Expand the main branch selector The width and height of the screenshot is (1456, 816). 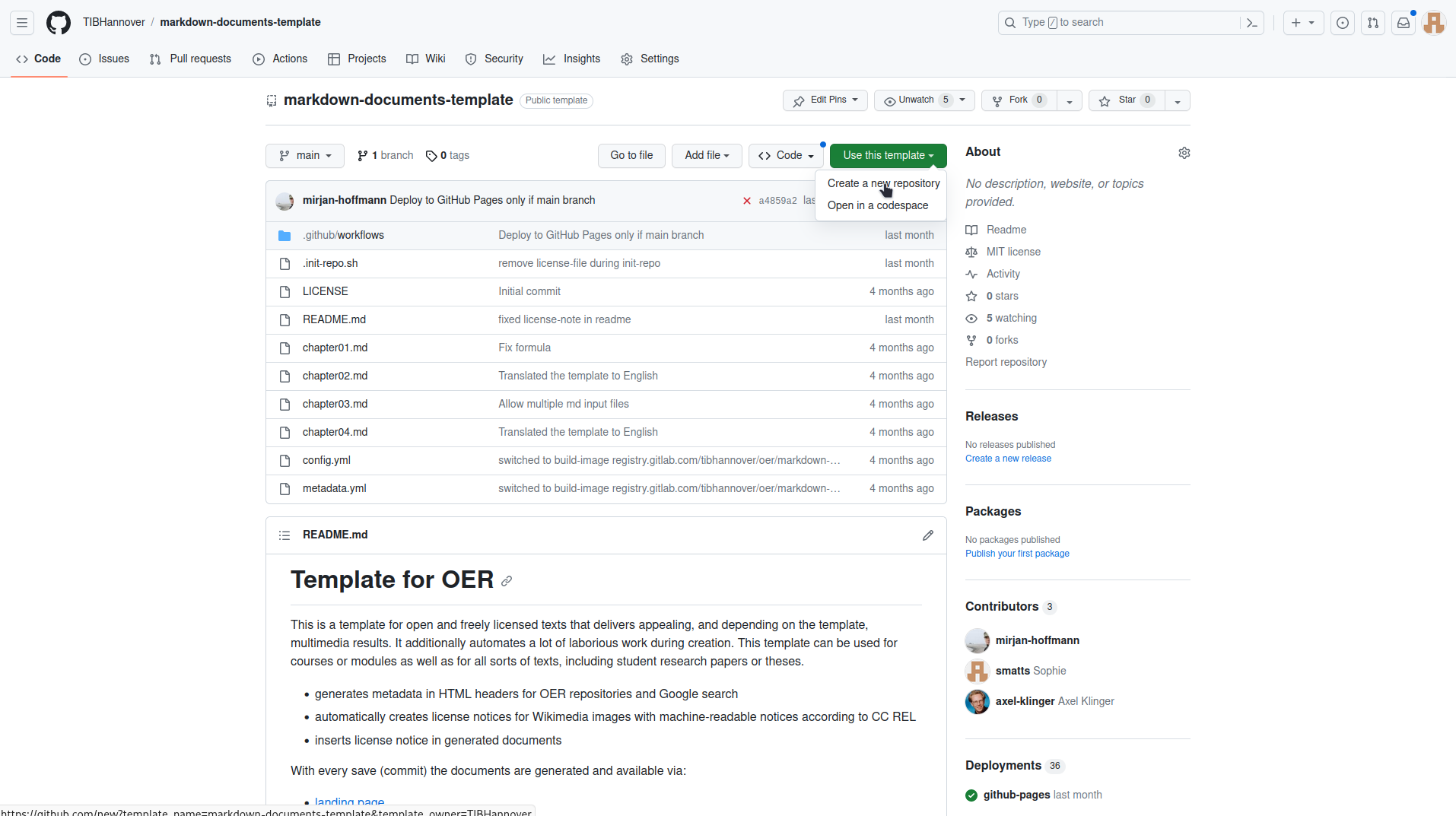pyautogui.click(x=304, y=155)
